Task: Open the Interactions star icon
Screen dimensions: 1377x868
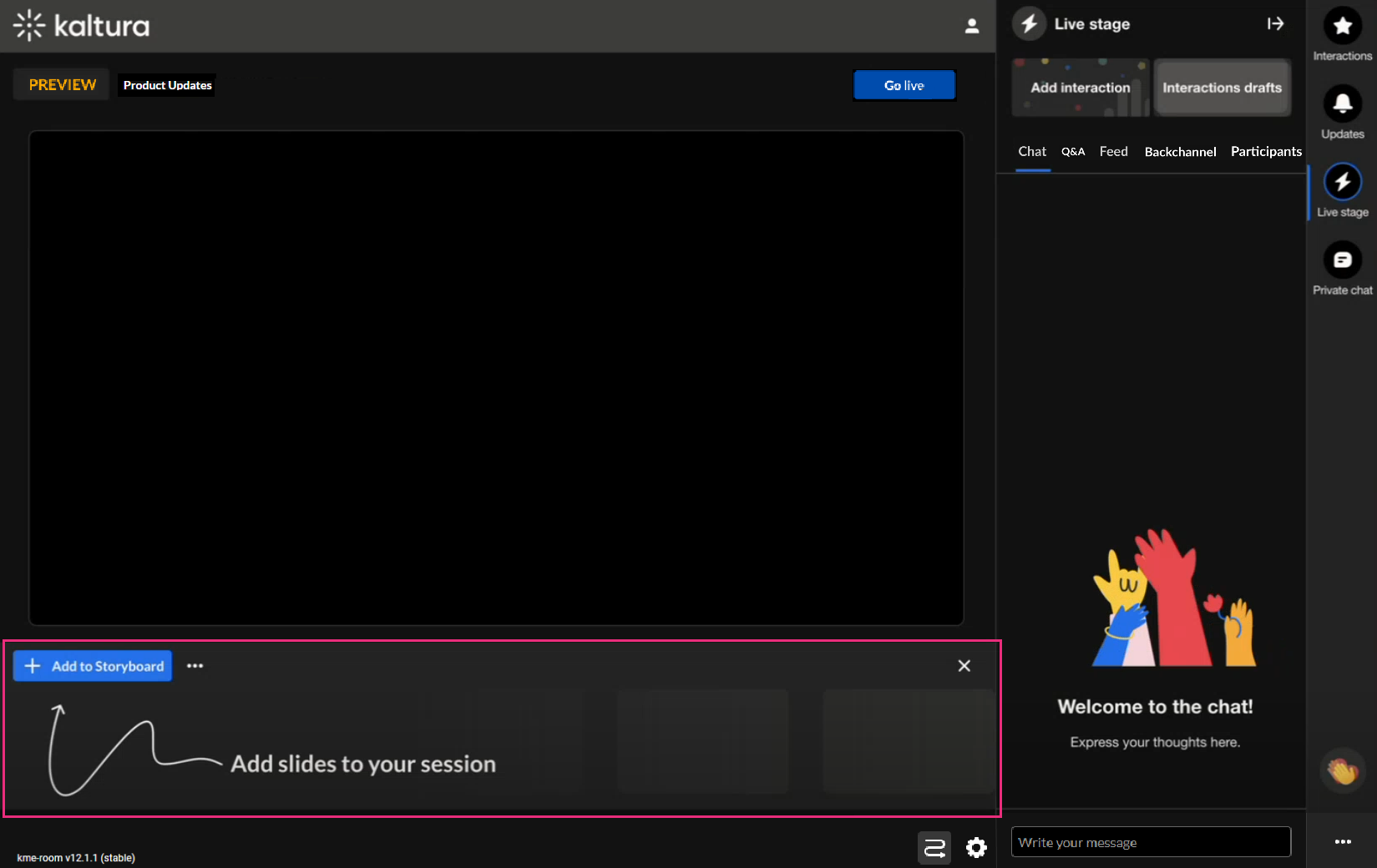Action: pyautogui.click(x=1342, y=27)
